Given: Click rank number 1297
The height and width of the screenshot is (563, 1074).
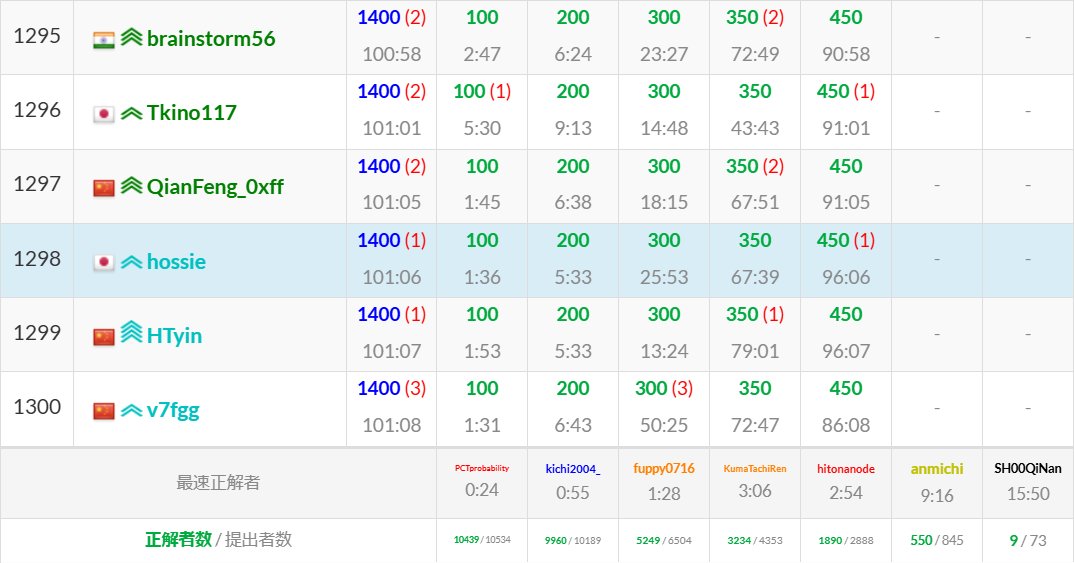Looking at the screenshot, I should pos(37,184).
